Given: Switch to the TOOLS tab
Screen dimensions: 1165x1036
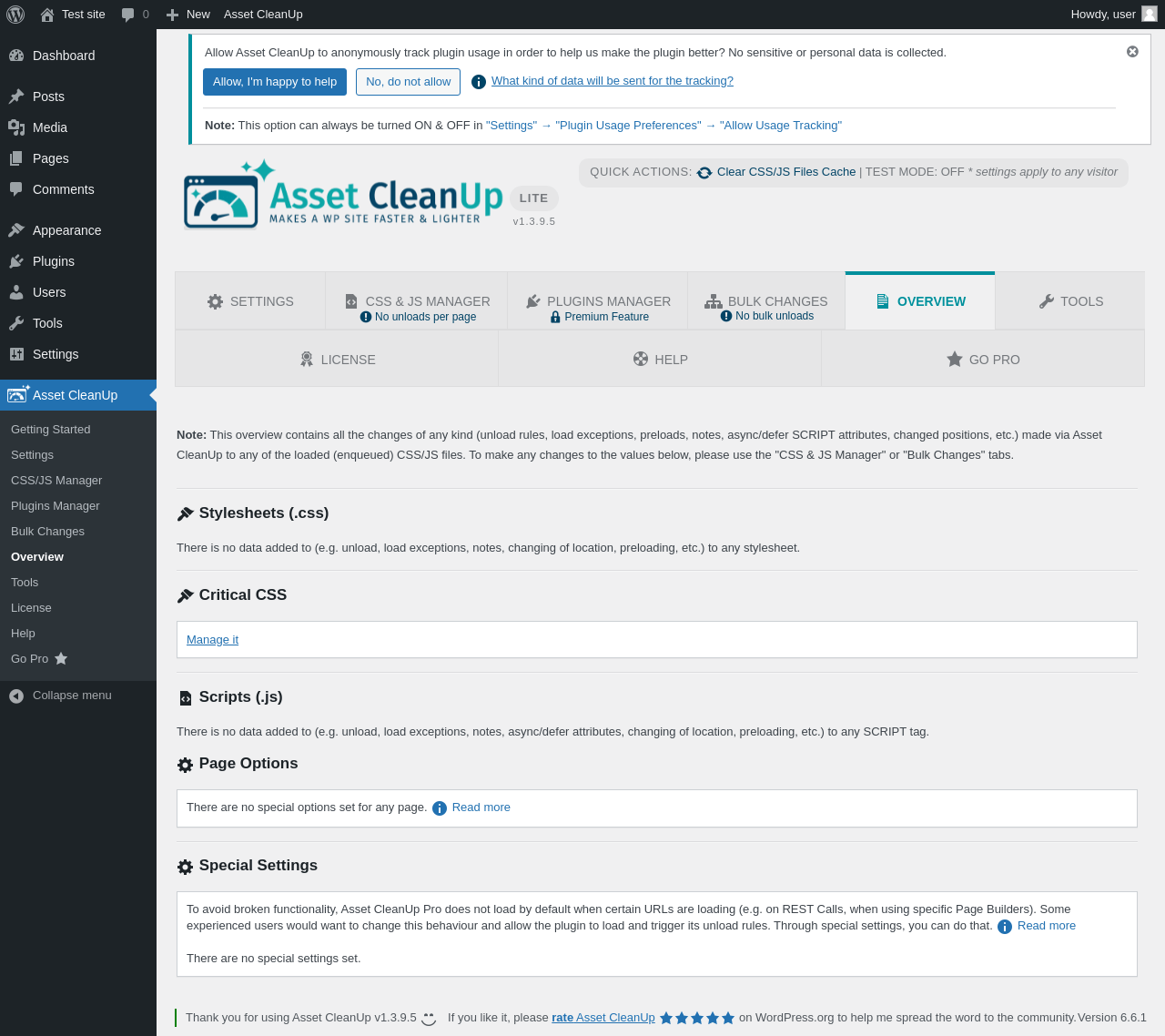Looking at the screenshot, I should click(1070, 301).
